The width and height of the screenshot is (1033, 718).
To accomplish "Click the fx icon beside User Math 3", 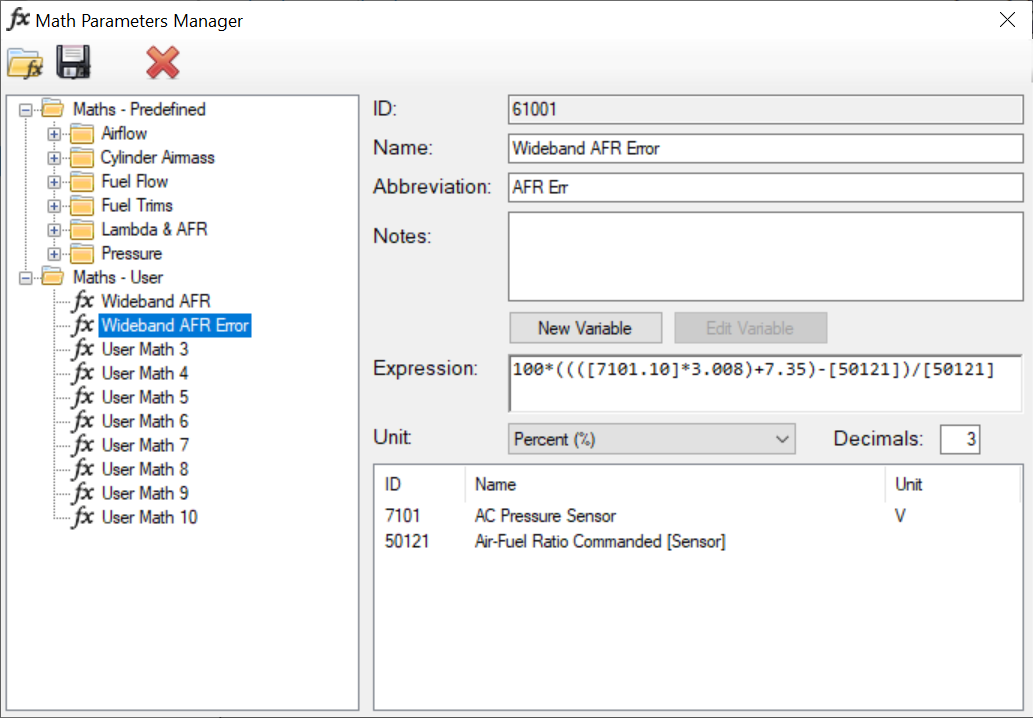I will pyautogui.click(x=84, y=349).
